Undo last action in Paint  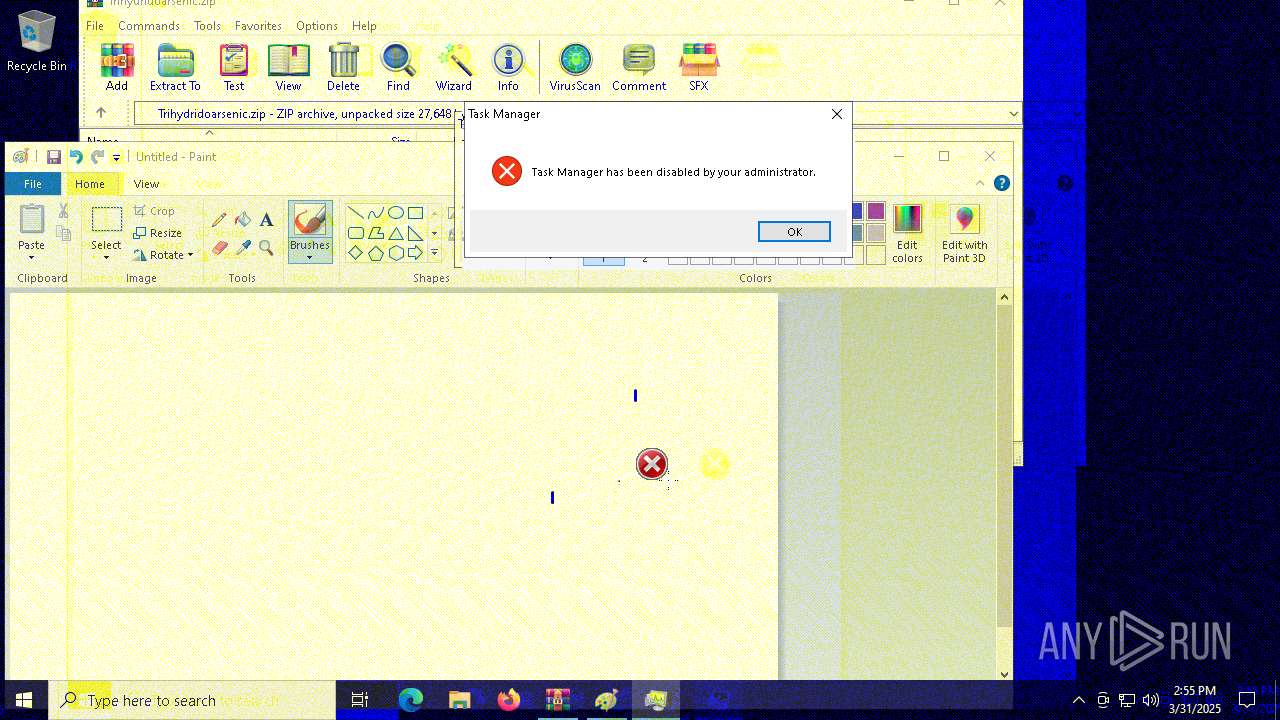76,157
